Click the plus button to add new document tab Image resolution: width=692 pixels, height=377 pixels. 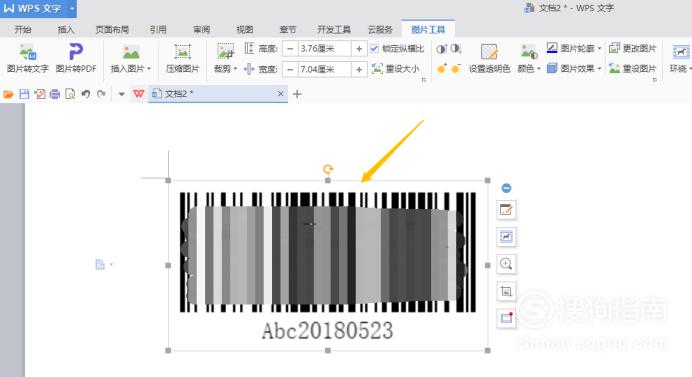coord(297,94)
